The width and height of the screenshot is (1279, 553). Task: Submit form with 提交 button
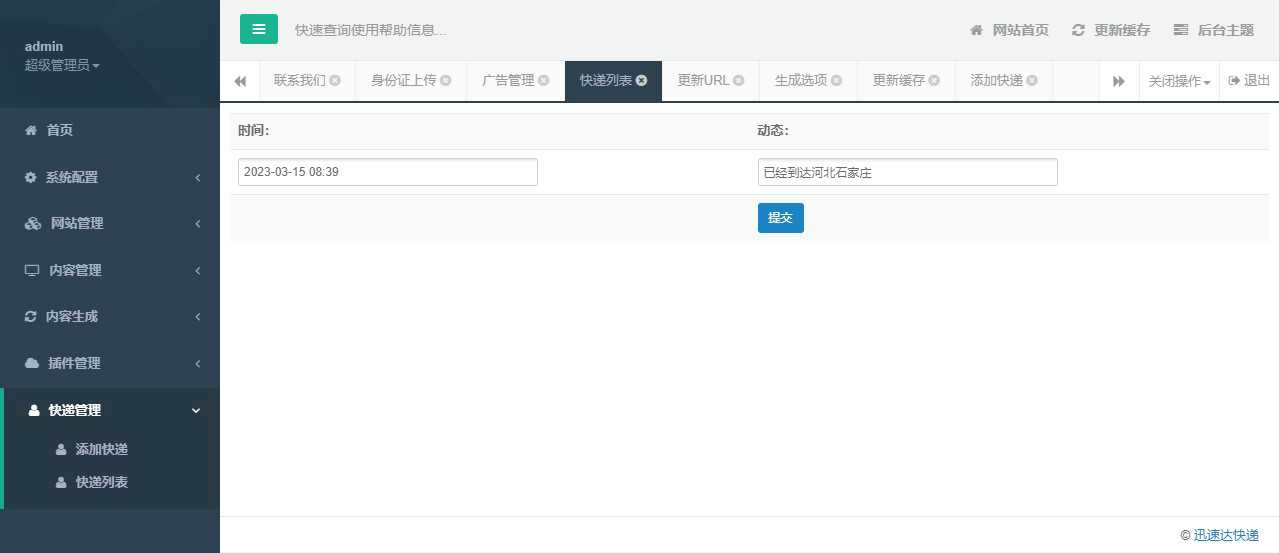tap(781, 218)
